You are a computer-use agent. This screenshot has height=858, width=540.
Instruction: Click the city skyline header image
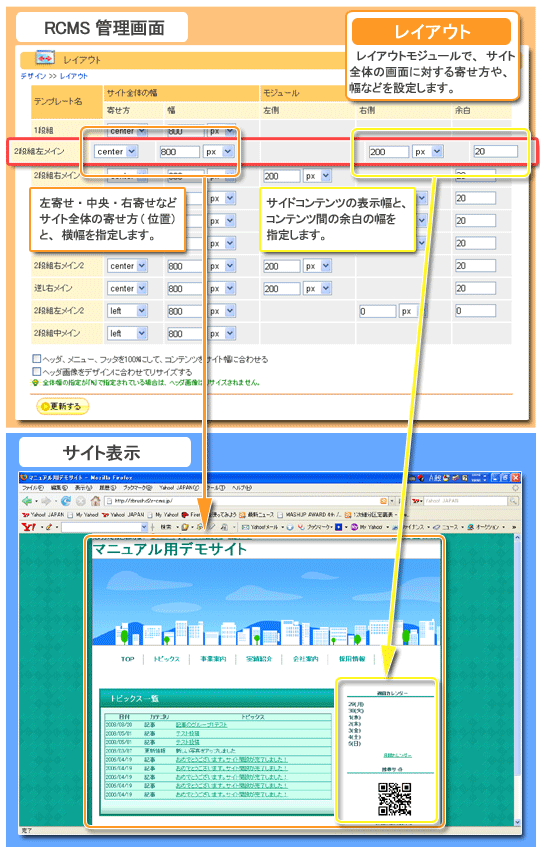[266, 602]
